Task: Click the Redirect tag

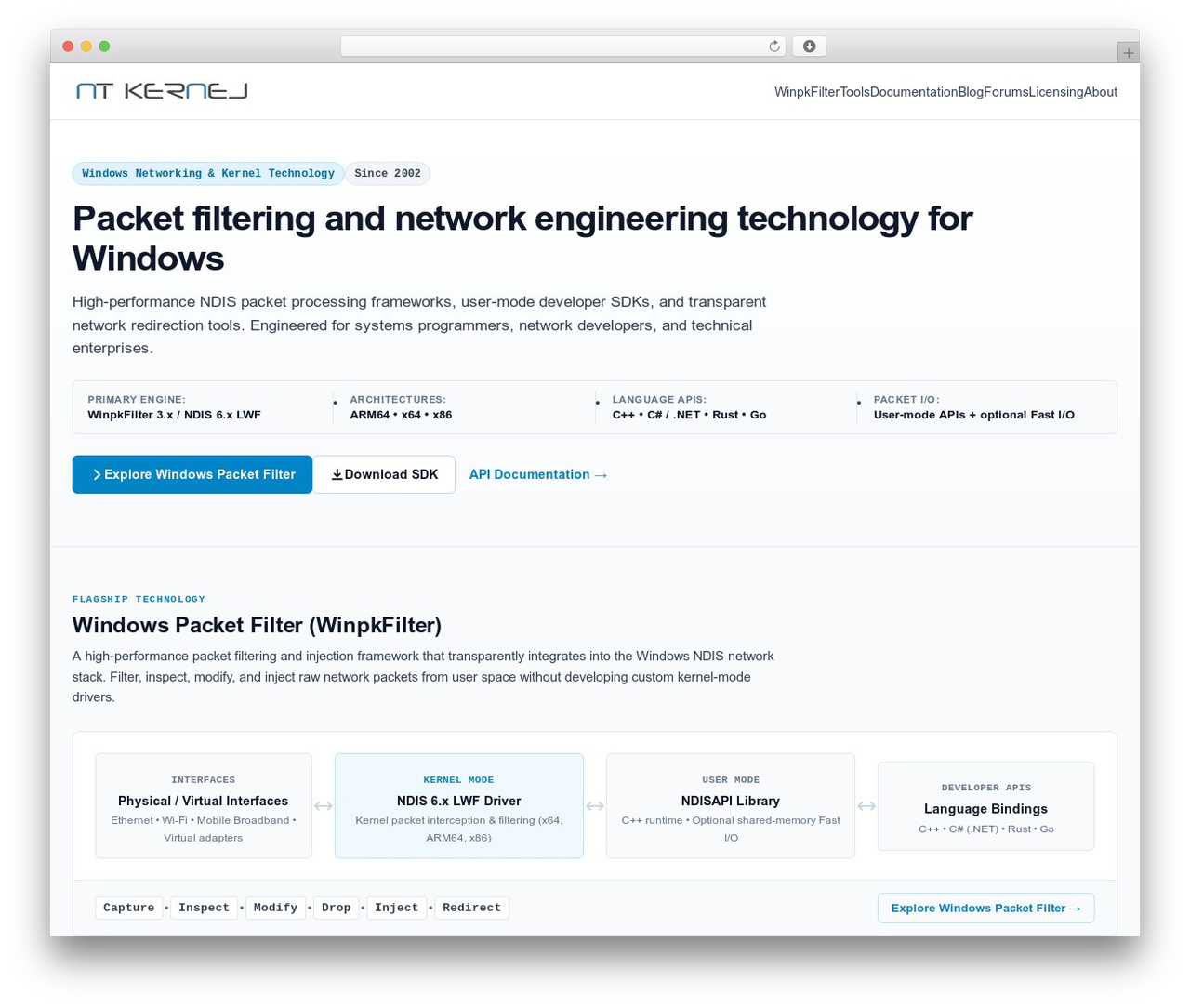Action: 471,908
